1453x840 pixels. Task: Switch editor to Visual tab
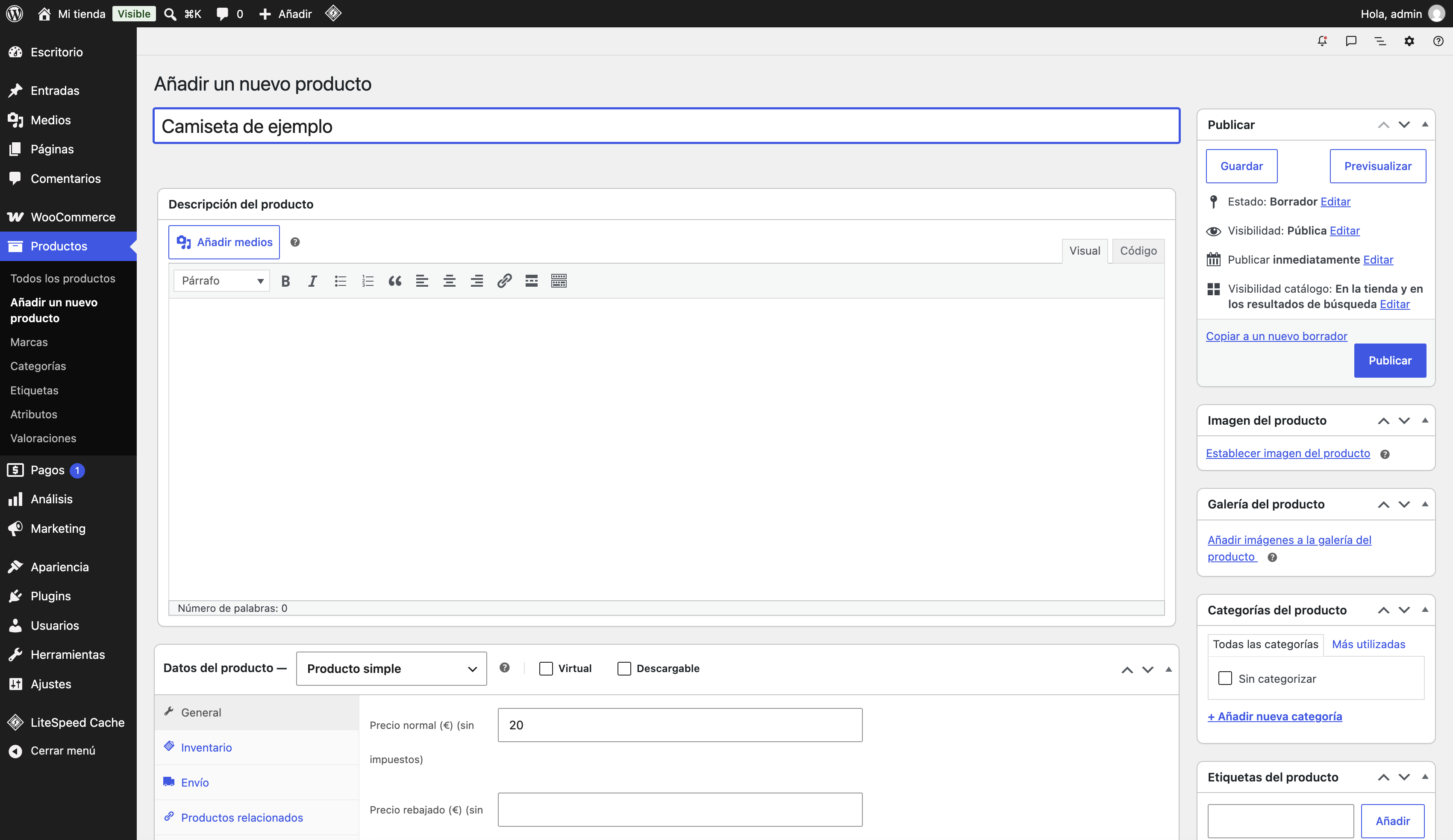[x=1085, y=251]
